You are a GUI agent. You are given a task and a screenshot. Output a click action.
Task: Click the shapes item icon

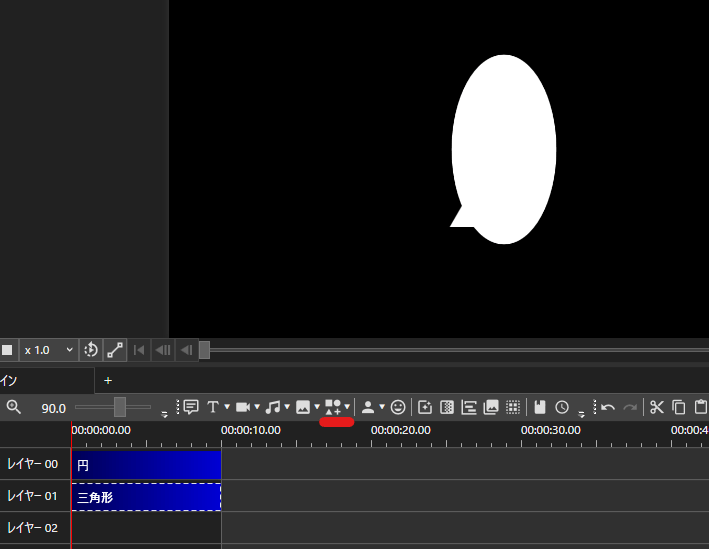(x=334, y=407)
